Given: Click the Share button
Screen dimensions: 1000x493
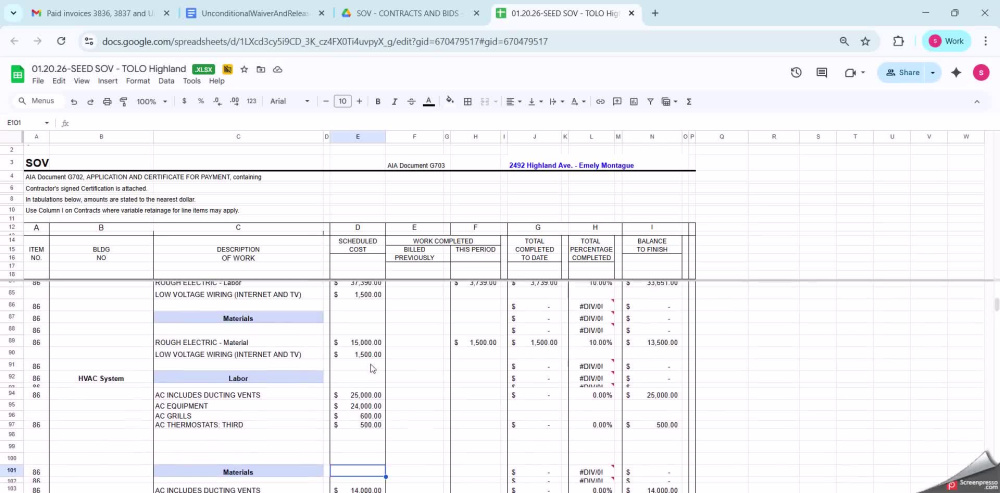Looking at the screenshot, I should (902, 73).
